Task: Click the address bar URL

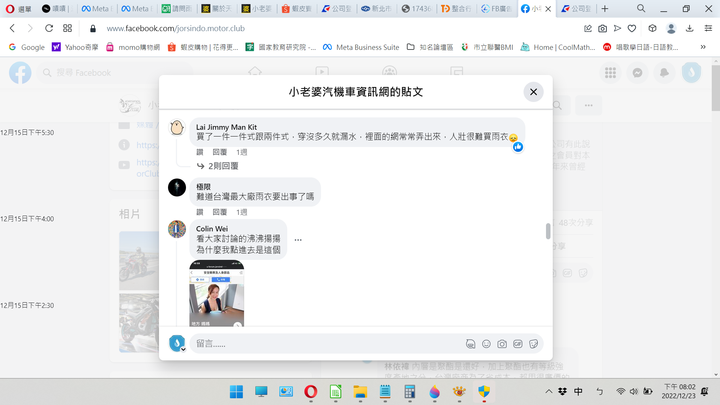Action: [176, 28]
